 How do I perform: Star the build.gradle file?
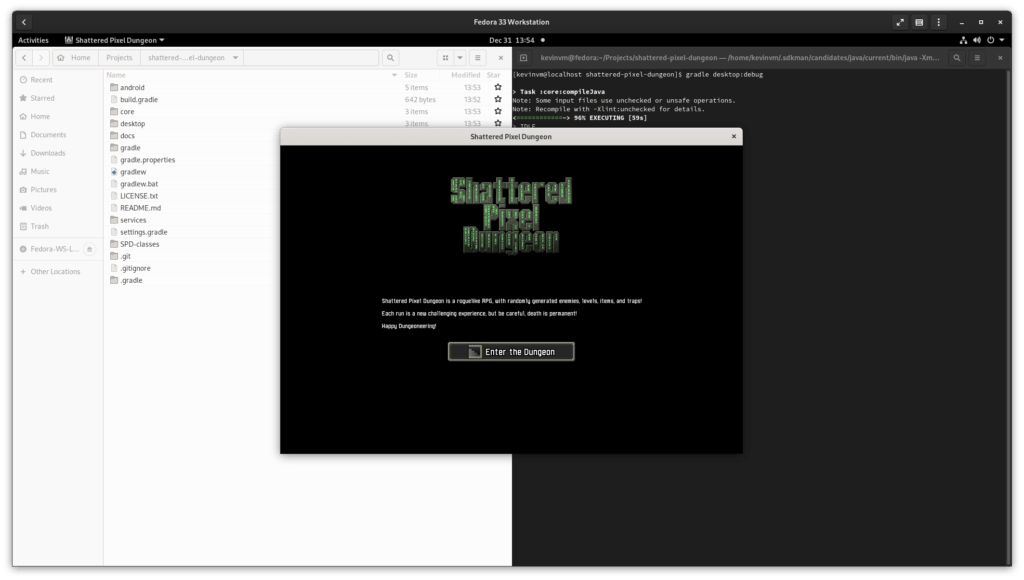point(498,99)
